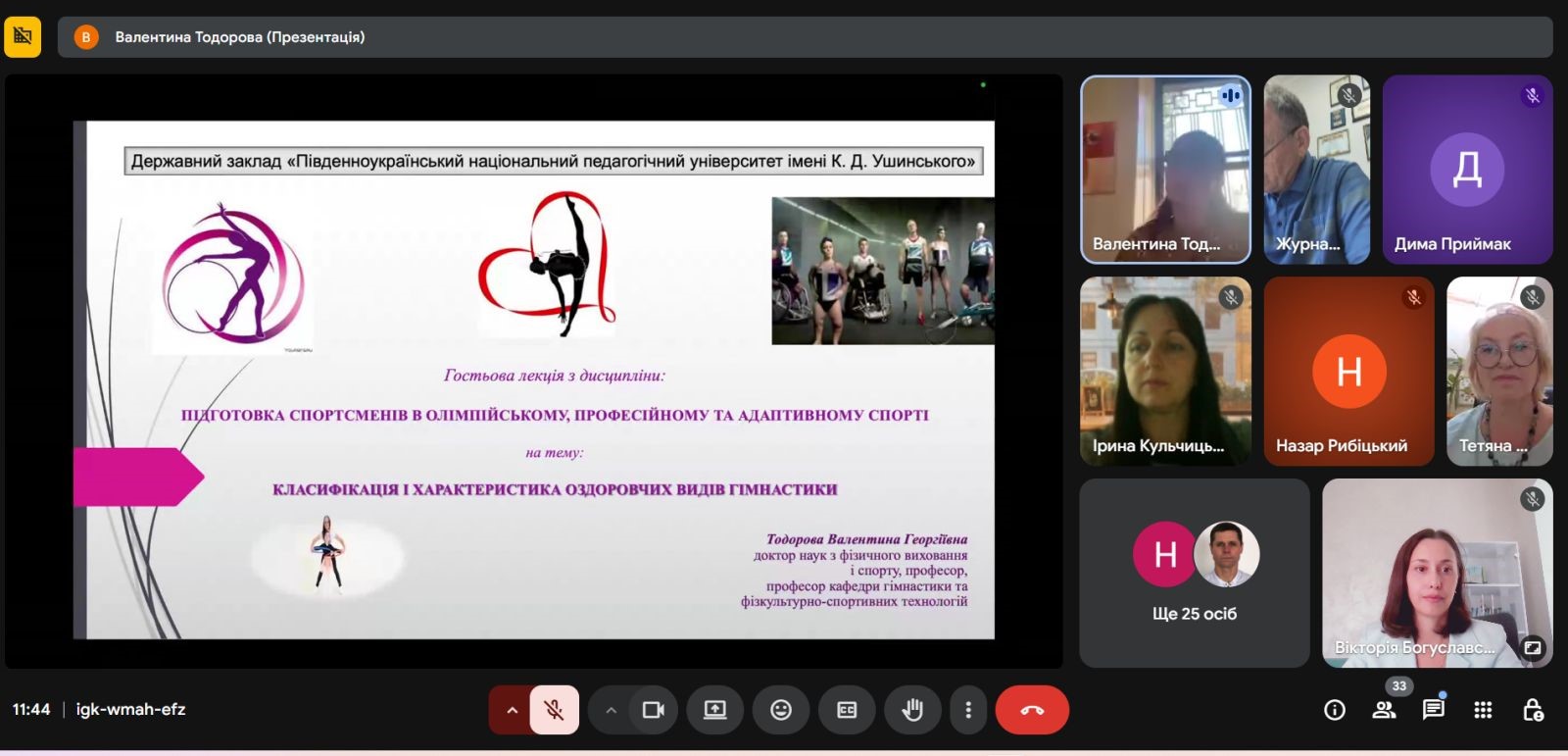Send an emoji reaction
The image size is (1568, 756).
click(x=781, y=710)
